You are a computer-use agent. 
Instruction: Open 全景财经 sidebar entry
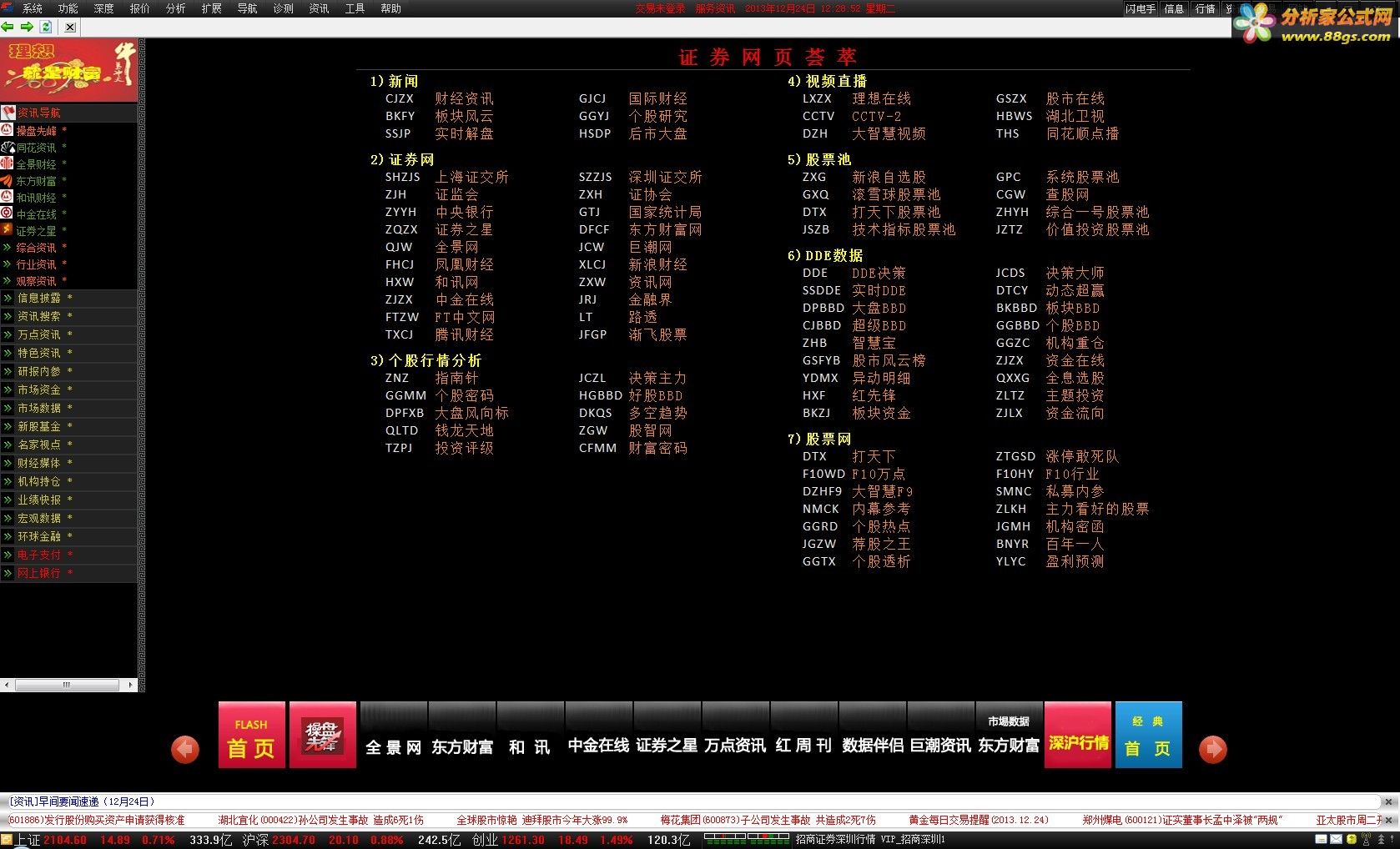(x=37, y=164)
